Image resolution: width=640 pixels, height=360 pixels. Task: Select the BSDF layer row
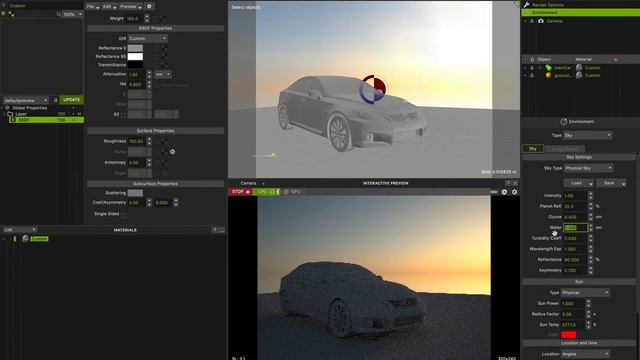(x=46, y=120)
